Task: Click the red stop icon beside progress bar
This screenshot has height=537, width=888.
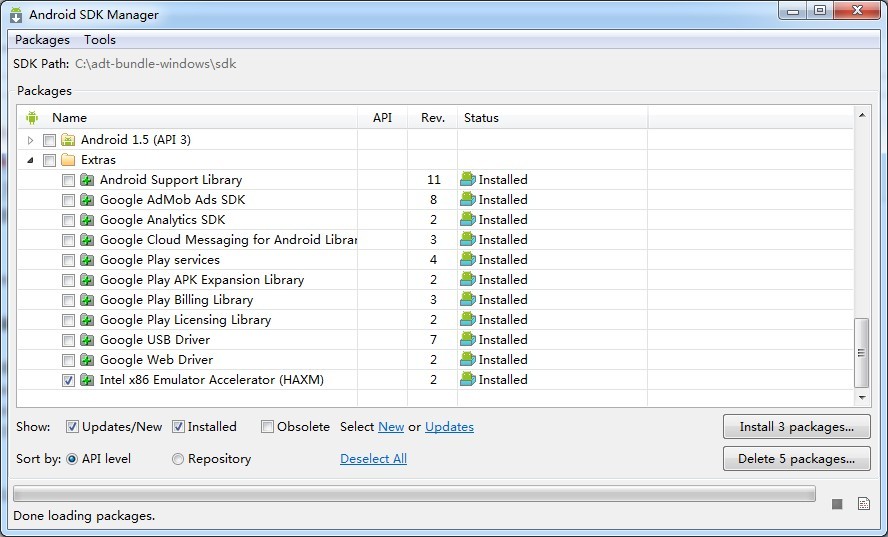Action: point(837,504)
